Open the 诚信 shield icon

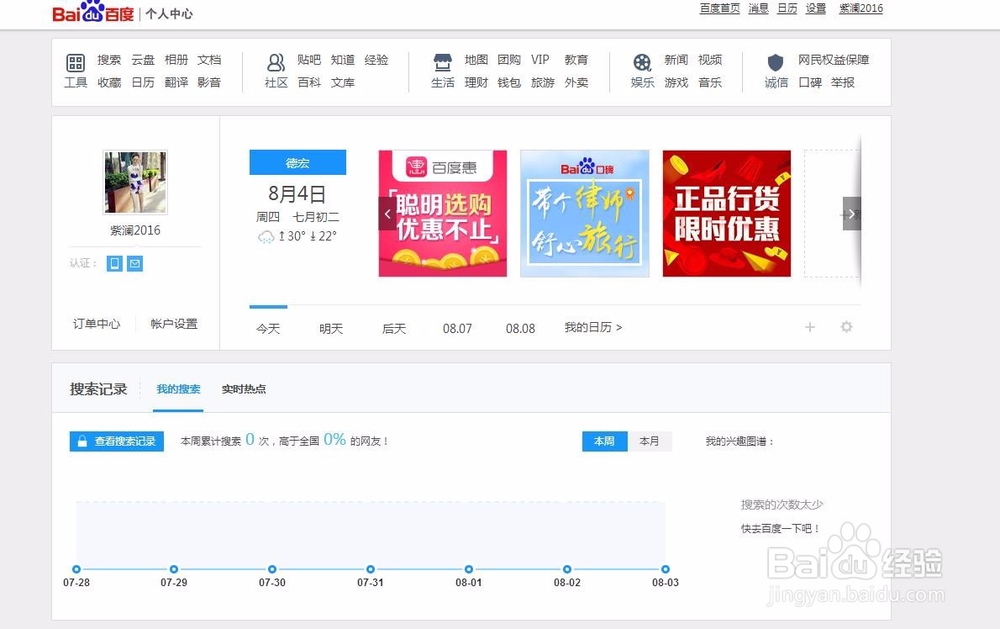776,63
